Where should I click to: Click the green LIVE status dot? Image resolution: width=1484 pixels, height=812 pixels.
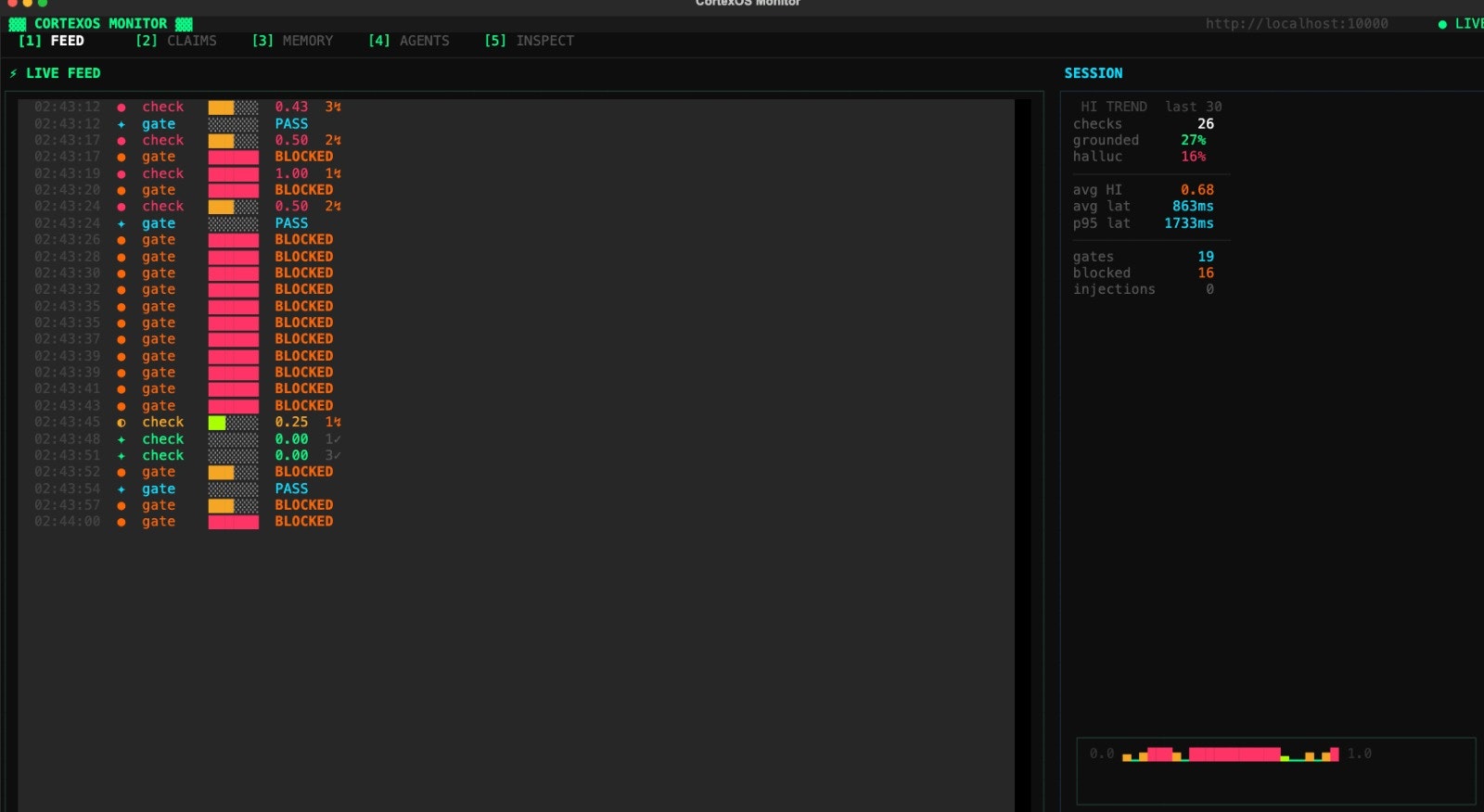point(1442,24)
